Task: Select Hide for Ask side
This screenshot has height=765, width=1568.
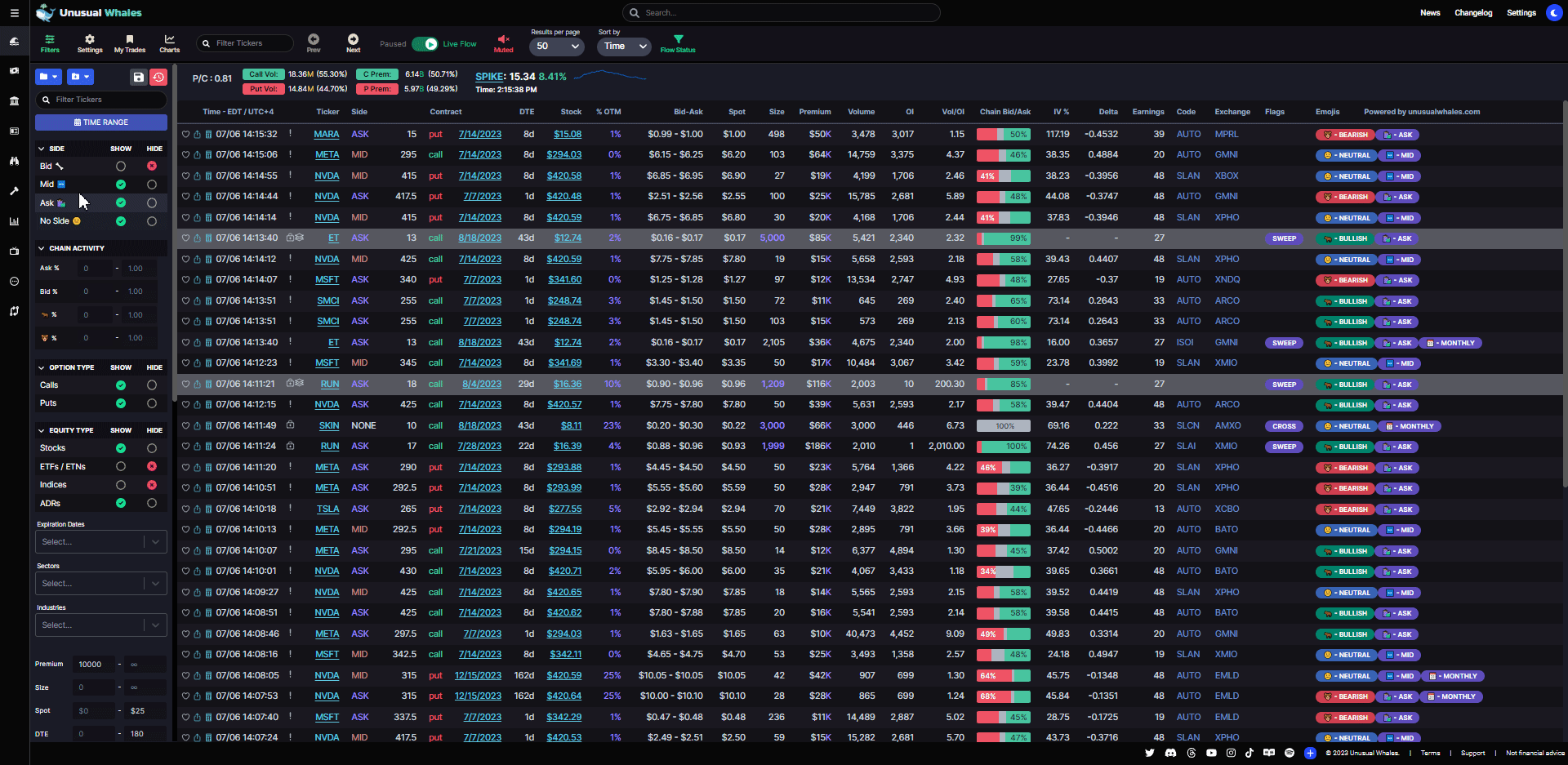Action: pyautogui.click(x=152, y=202)
